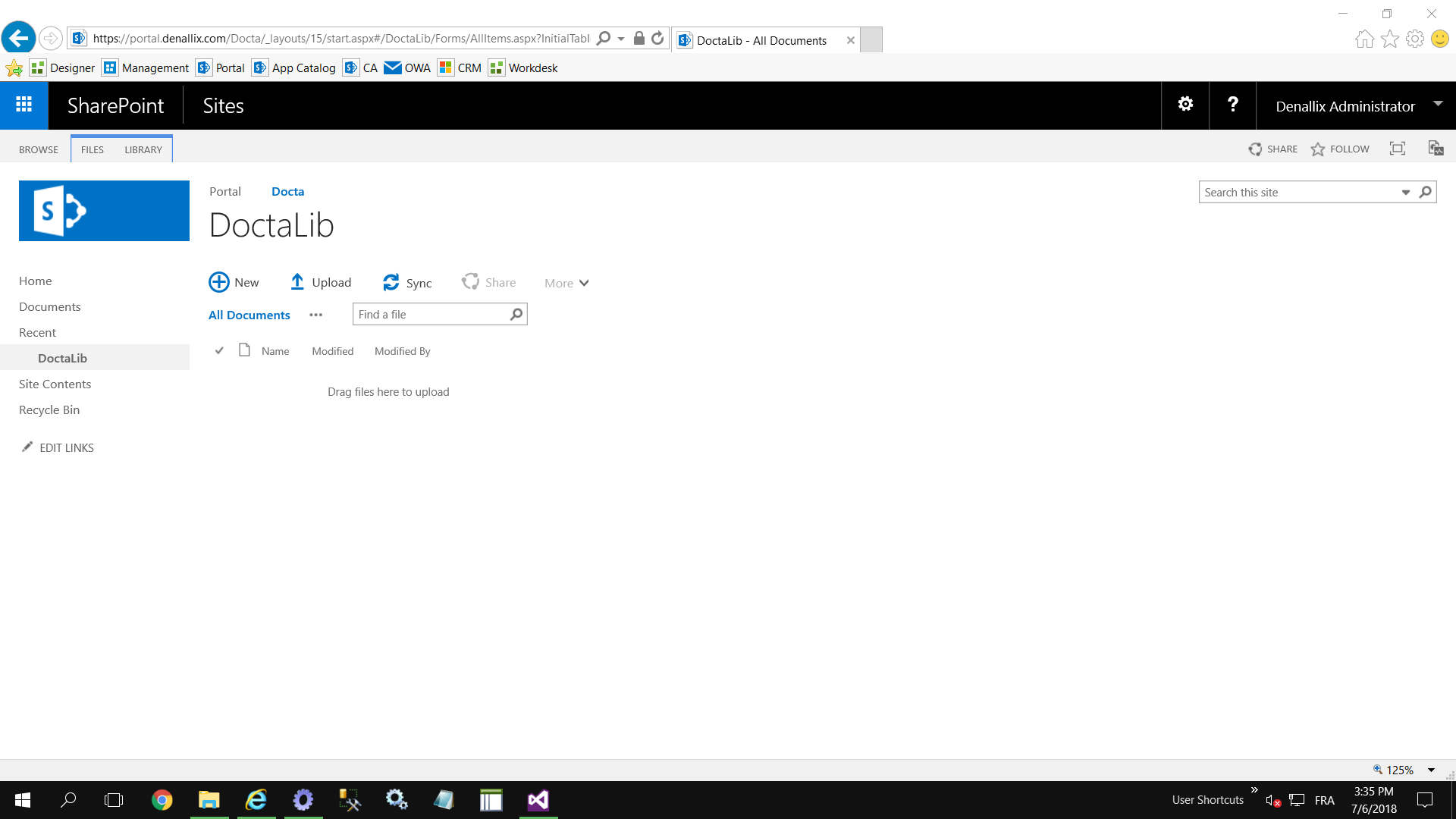This screenshot has width=1456, height=819.
Task: Open the 125% zoom level control
Action: tap(1398, 769)
